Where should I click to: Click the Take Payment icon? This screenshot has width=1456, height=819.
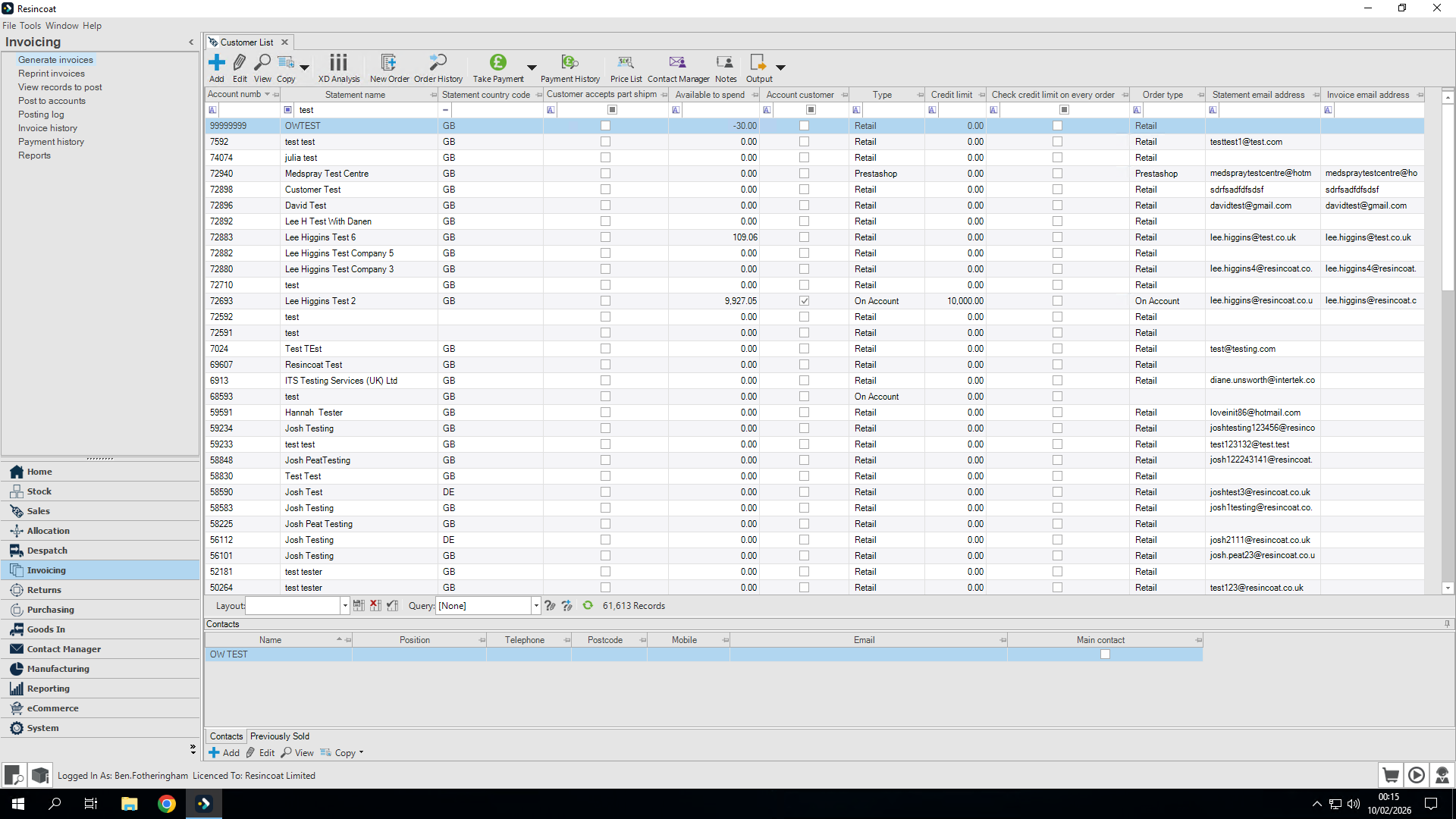497,64
